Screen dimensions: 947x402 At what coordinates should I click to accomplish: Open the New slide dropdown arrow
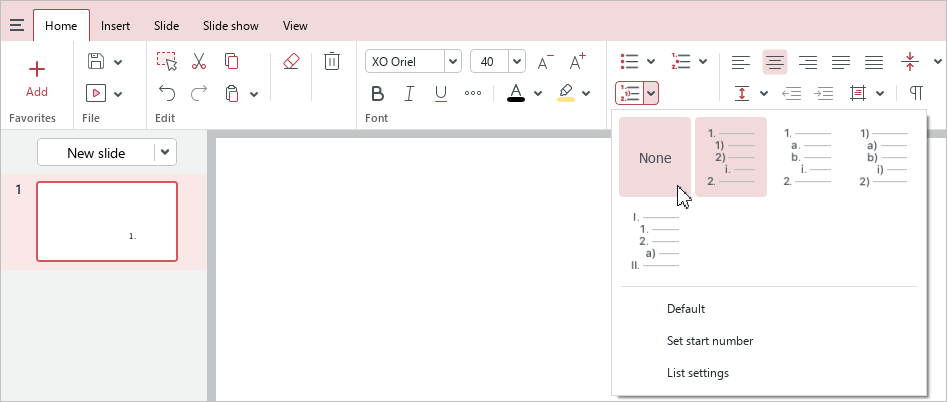(x=165, y=153)
